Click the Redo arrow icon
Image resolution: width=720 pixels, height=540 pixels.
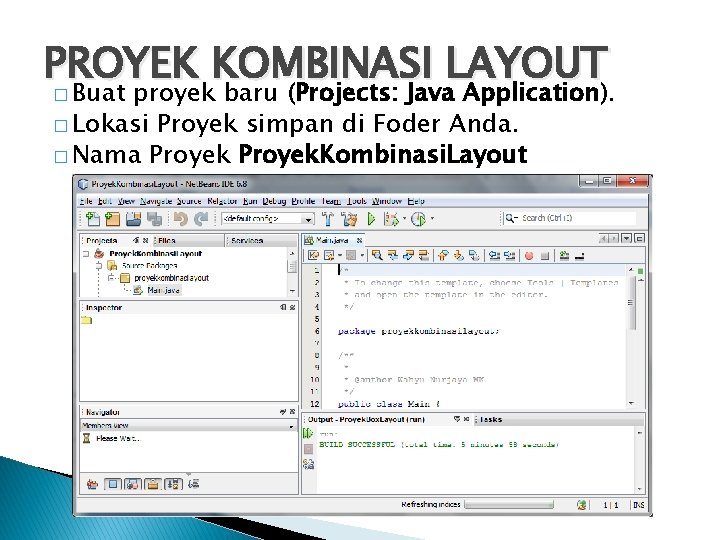(201, 219)
